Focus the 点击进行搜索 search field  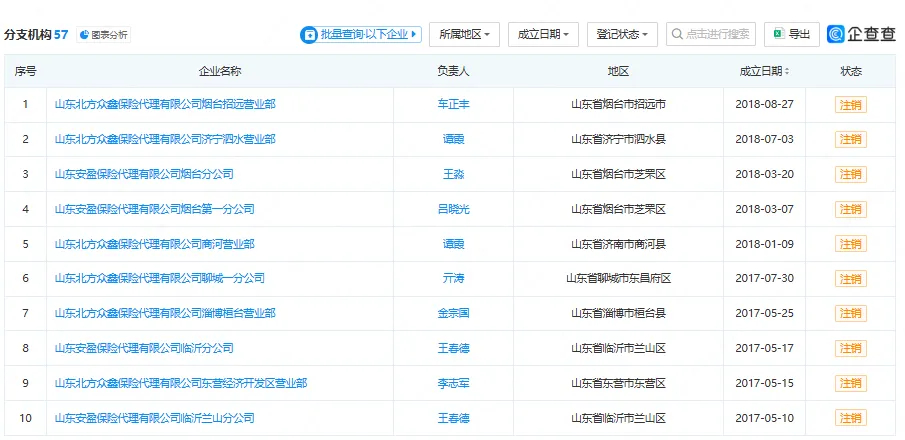click(718, 34)
